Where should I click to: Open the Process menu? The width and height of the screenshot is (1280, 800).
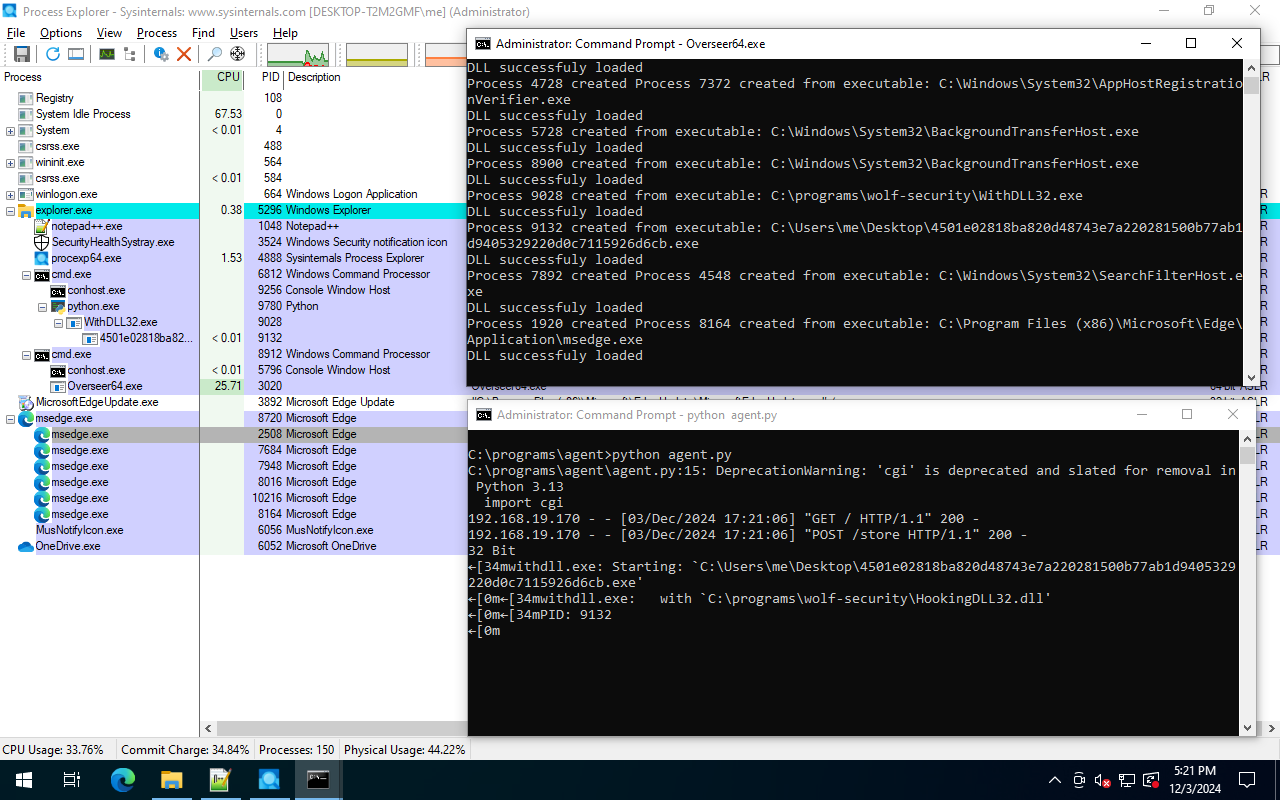click(157, 33)
